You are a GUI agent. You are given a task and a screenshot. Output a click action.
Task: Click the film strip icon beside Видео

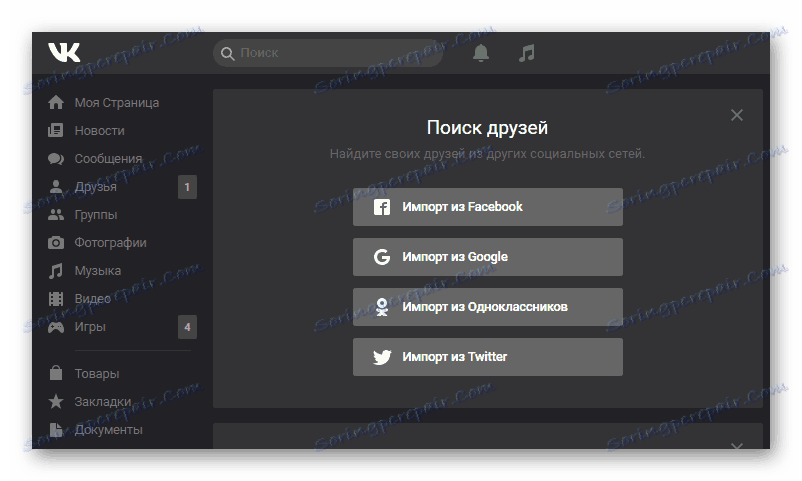point(56,298)
